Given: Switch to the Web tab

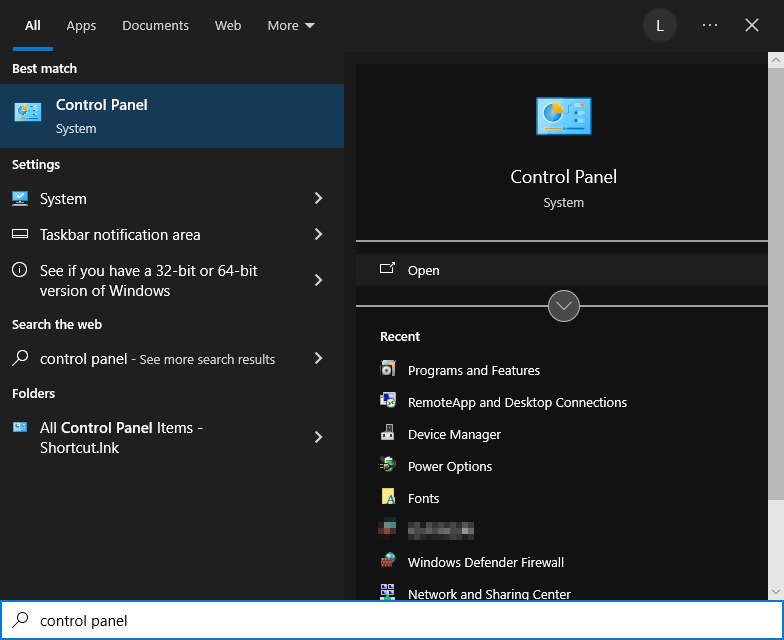Looking at the screenshot, I should point(228,26).
